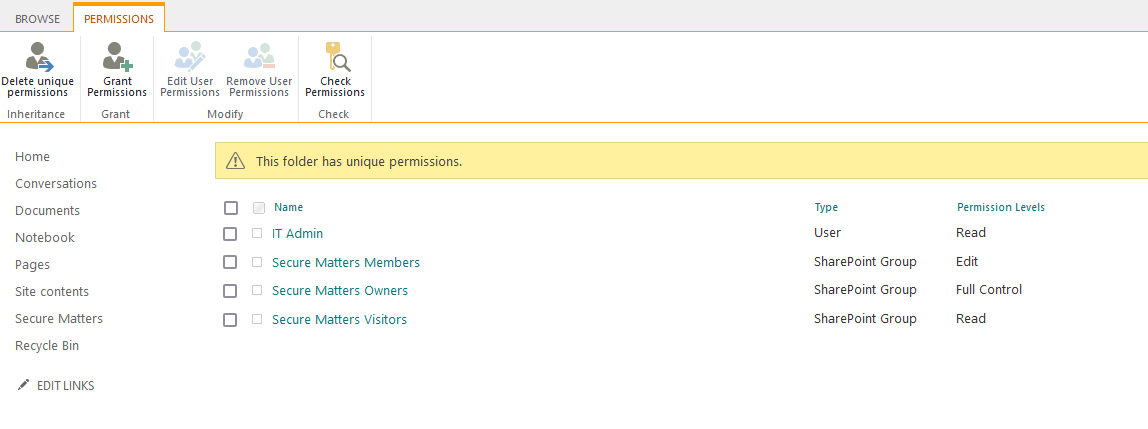The height and width of the screenshot is (429, 1148).
Task: Sort by the Name column header
Action: pyautogui.click(x=288, y=208)
